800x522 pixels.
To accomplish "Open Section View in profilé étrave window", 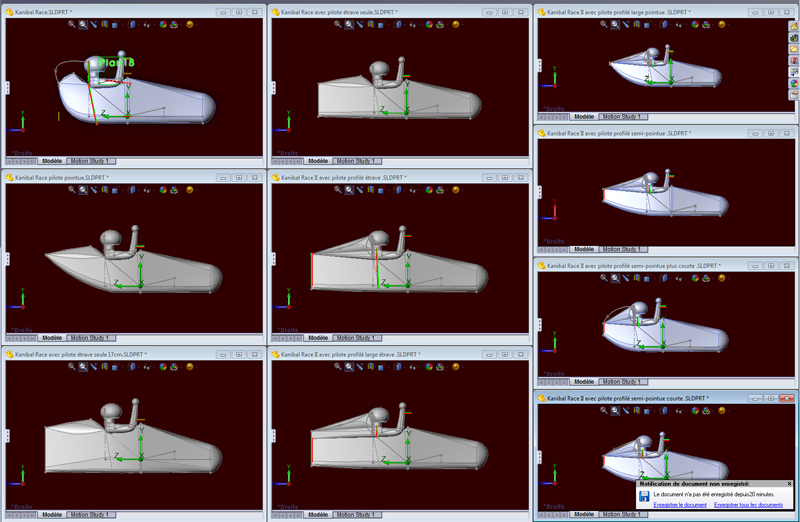I will click(372, 189).
